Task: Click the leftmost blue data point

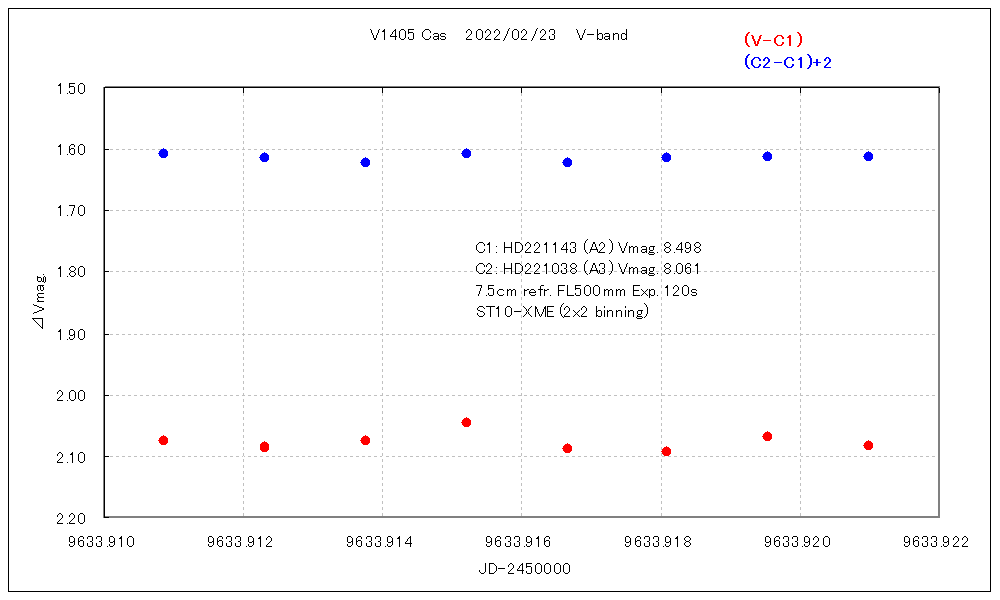Action: (x=163, y=153)
